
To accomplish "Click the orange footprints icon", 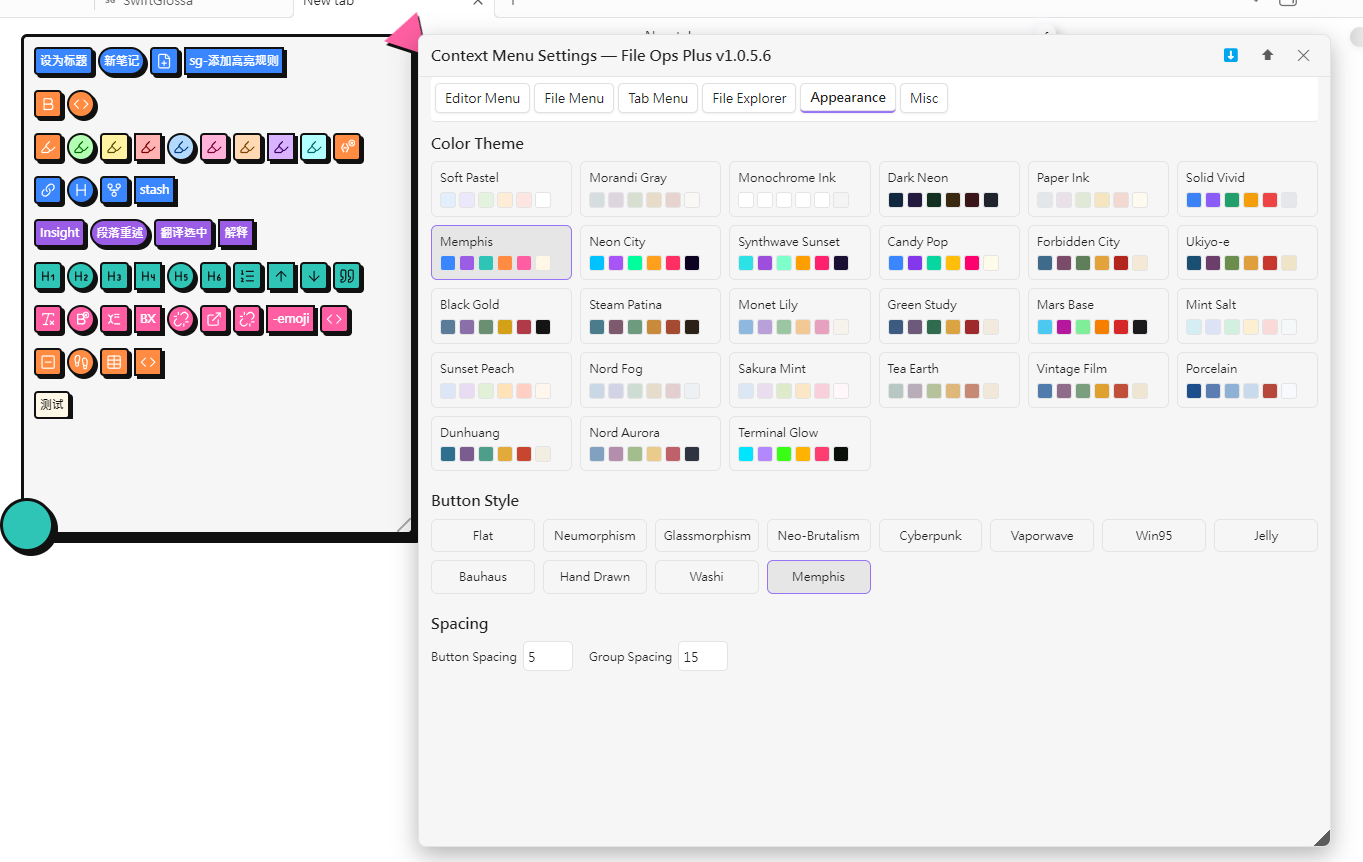I will [81, 362].
